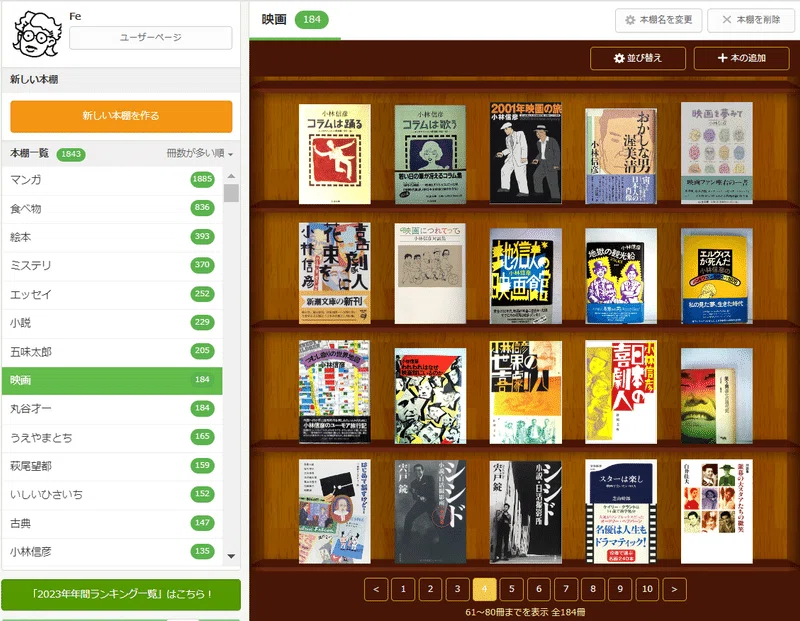Select the 小林信彦 shelf
This screenshot has width=800, height=621.
112,552
